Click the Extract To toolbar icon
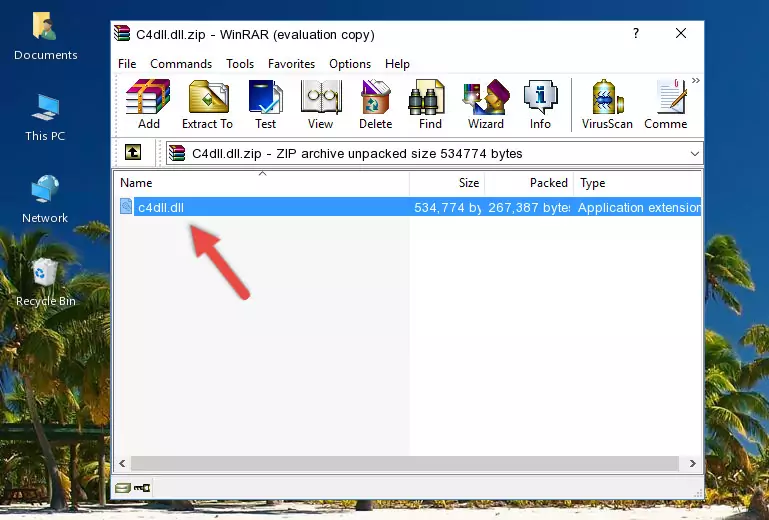 point(207,104)
